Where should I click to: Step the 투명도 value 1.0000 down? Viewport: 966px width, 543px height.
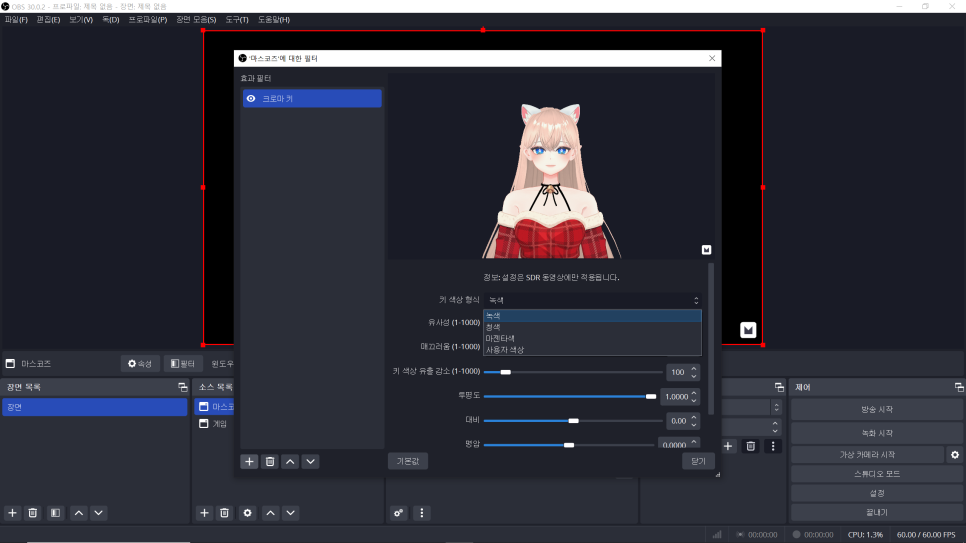[x=694, y=400]
